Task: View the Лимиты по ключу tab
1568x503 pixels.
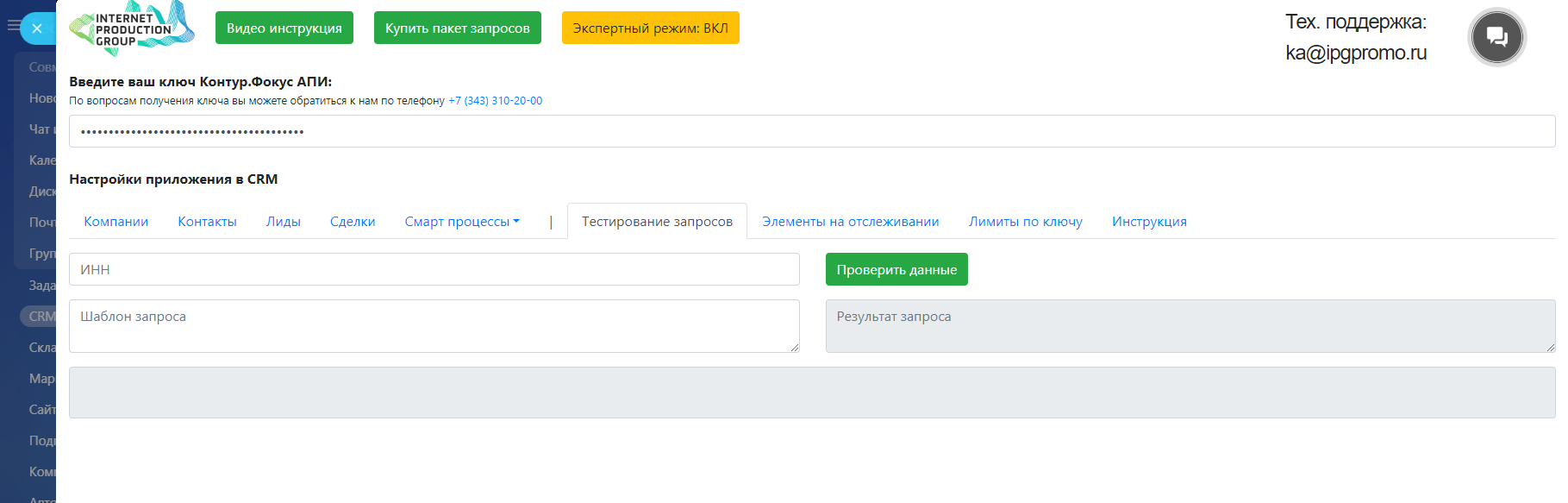Action: [x=1025, y=222]
